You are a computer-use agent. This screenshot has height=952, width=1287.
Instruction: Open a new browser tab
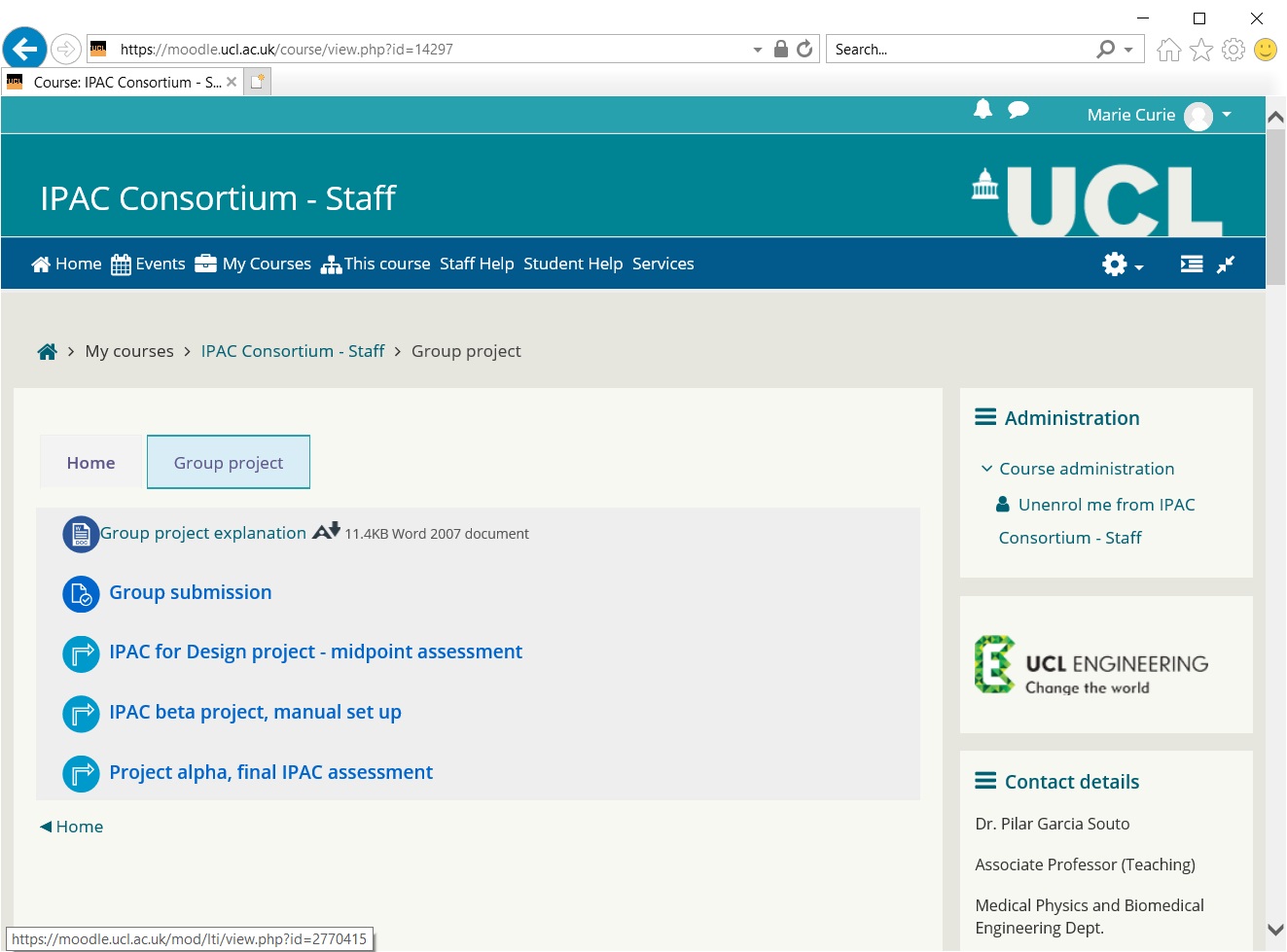(x=257, y=83)
